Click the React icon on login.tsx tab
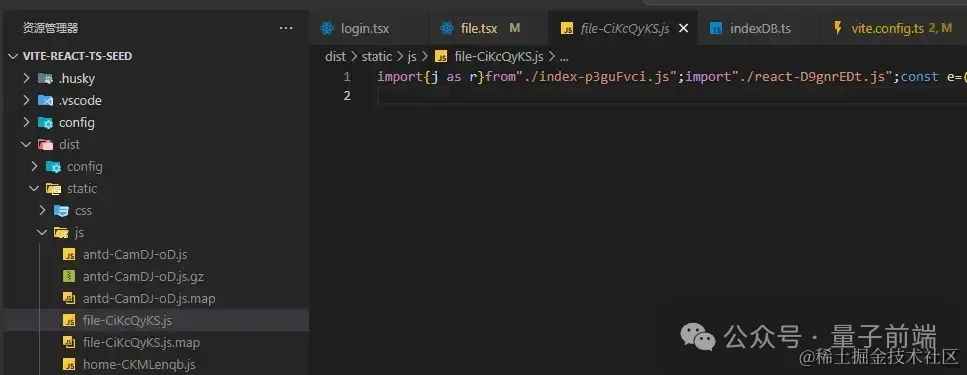967x375 pixels. click(327, 28)
